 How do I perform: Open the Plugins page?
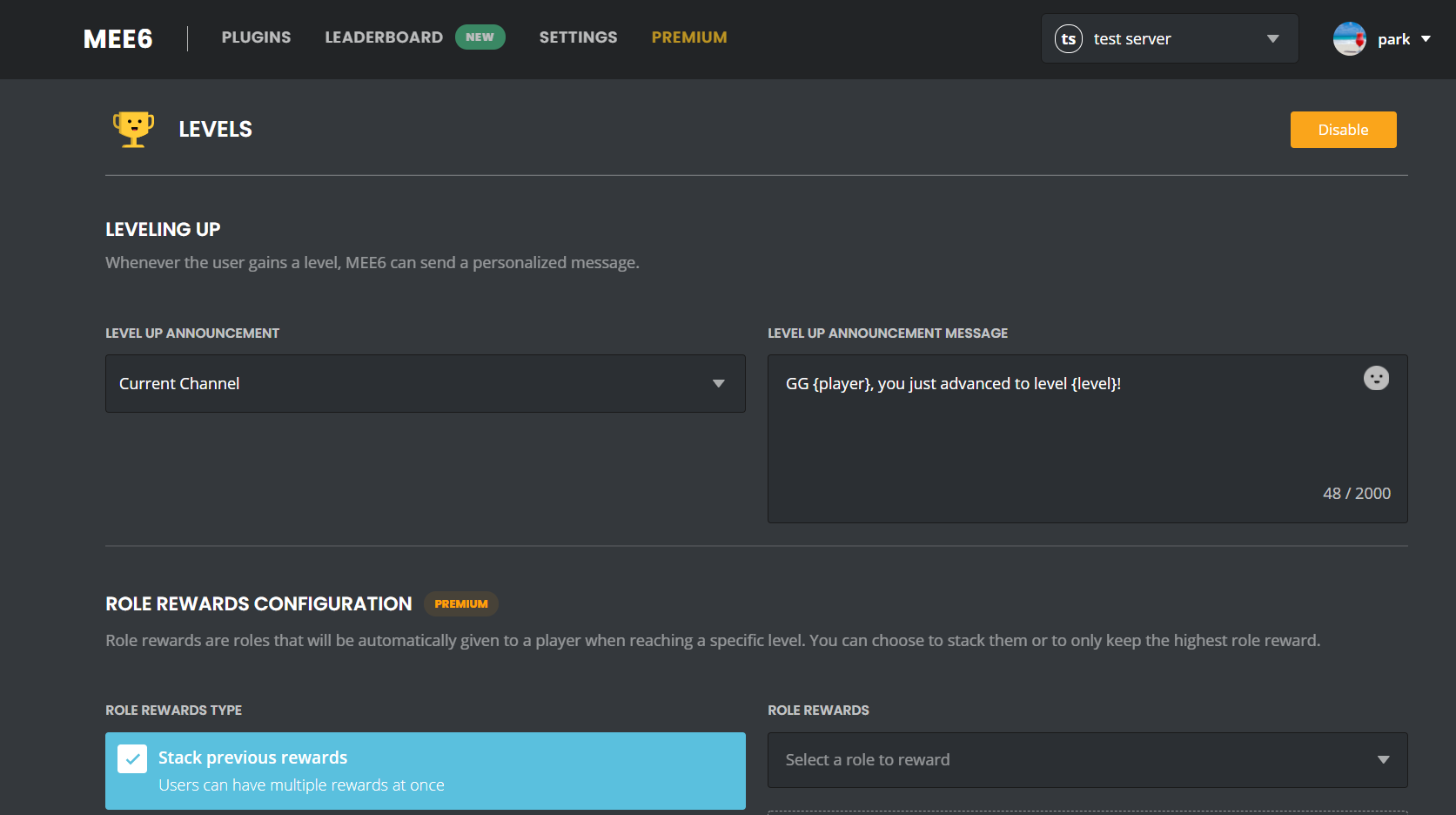click(256, 37)
